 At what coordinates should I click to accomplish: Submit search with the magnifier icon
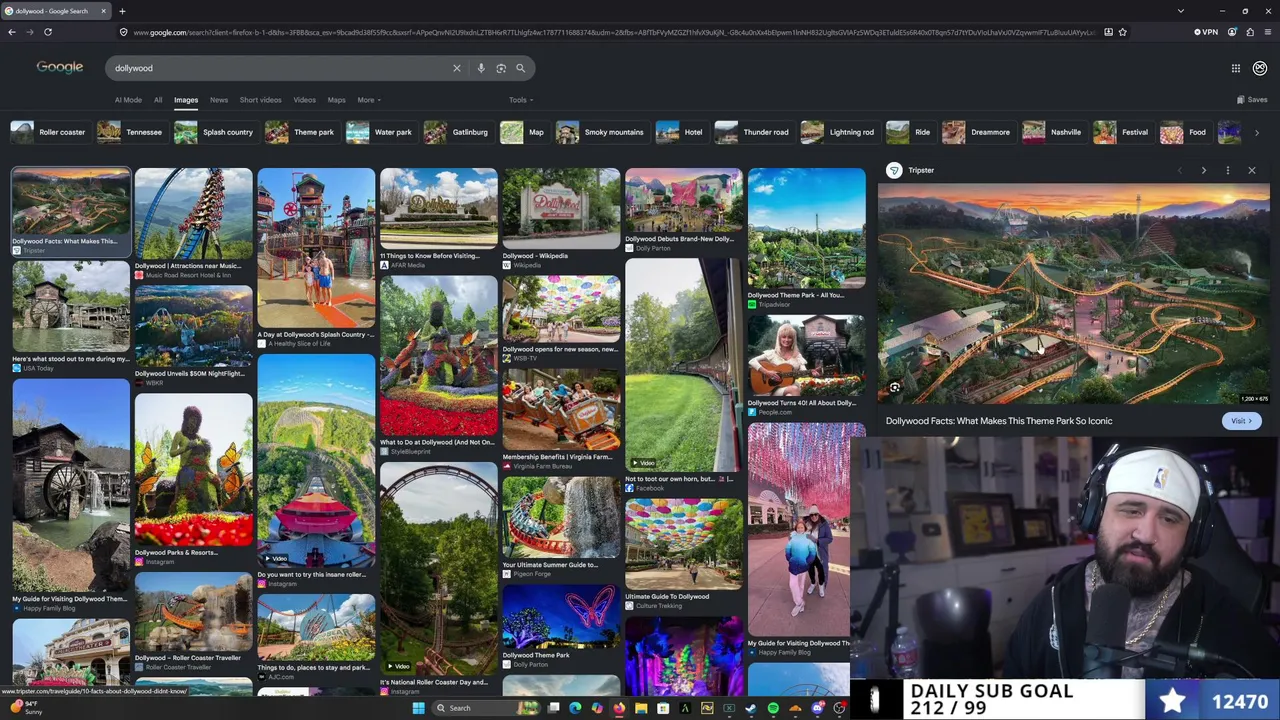click(x=520, y=68)
